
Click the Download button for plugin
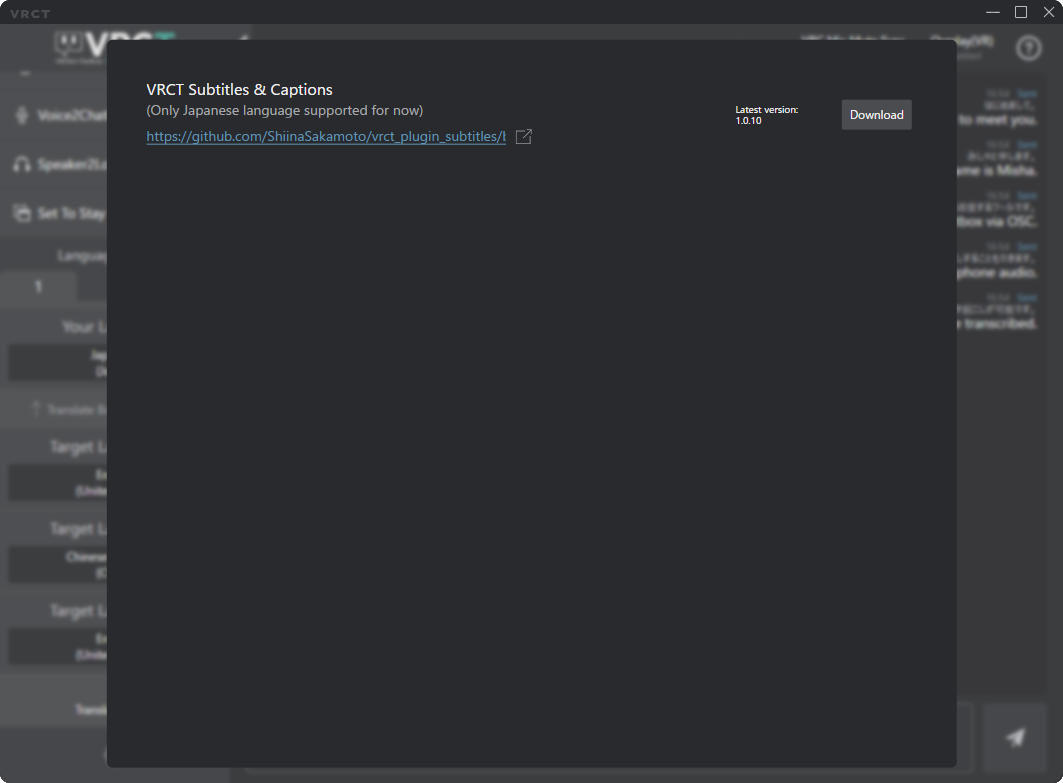coord(876,115)
